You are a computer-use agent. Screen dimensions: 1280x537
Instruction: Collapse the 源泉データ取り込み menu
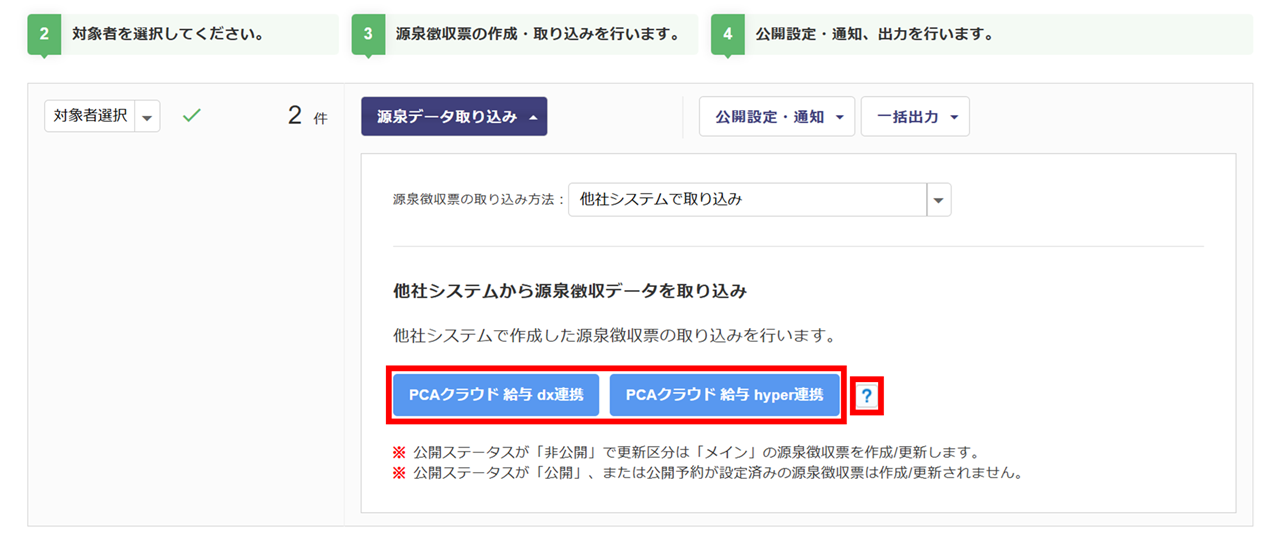(x=454, y=116)
